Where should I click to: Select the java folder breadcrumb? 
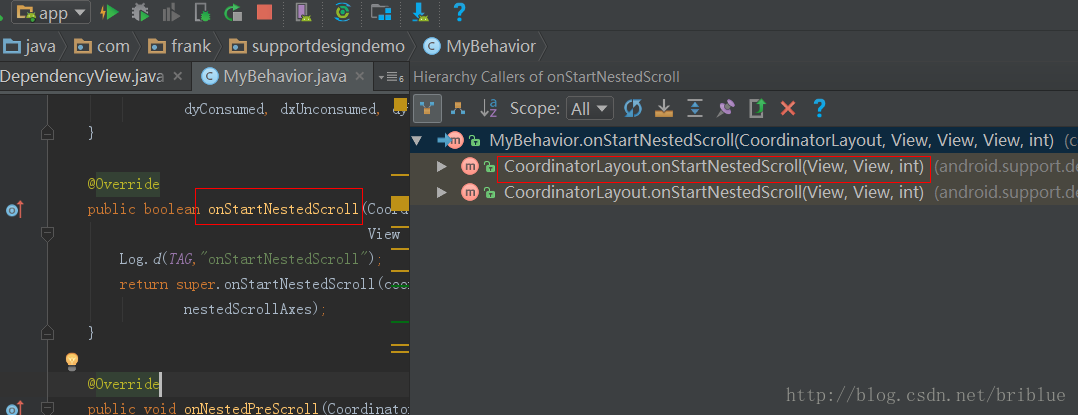[x=30, y=47]
